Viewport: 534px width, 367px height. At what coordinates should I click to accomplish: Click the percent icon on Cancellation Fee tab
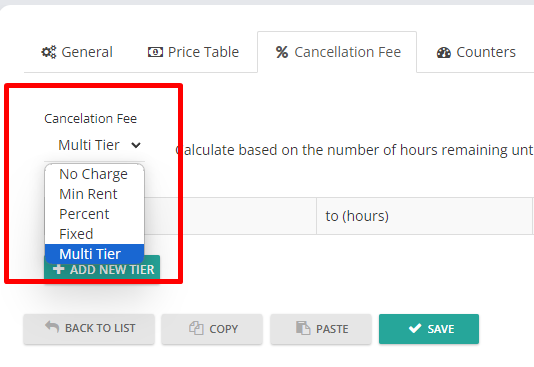coord(282,52)
